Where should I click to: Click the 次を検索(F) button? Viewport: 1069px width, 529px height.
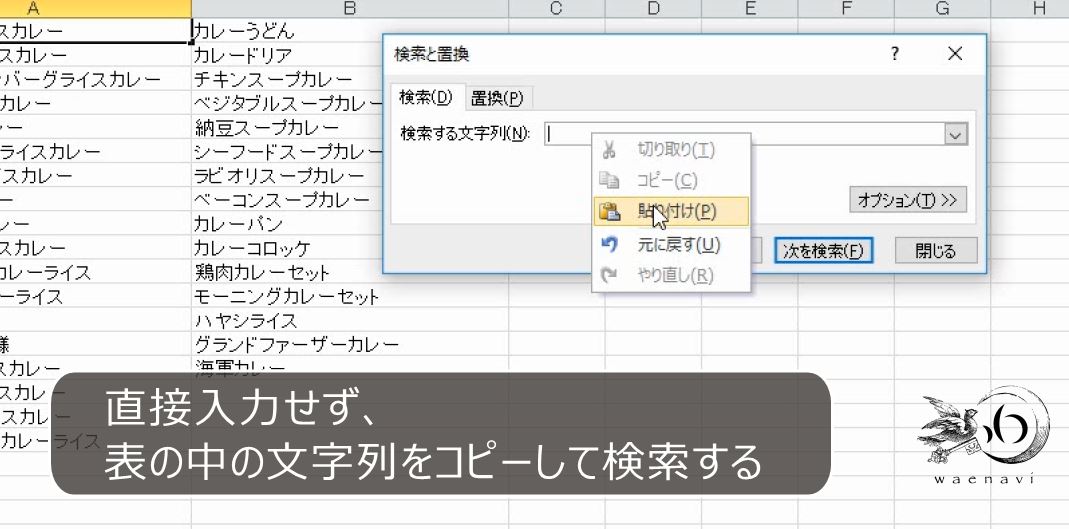coord(824,251)
